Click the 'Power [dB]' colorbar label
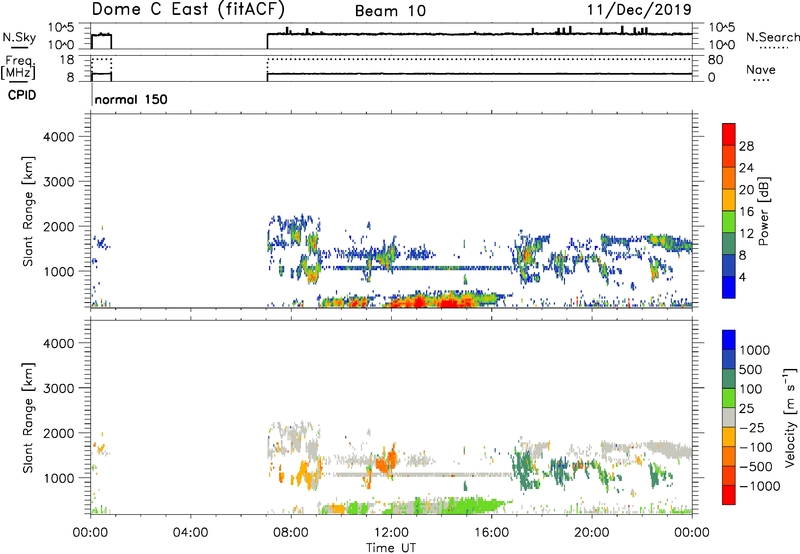 coord(764,211)
